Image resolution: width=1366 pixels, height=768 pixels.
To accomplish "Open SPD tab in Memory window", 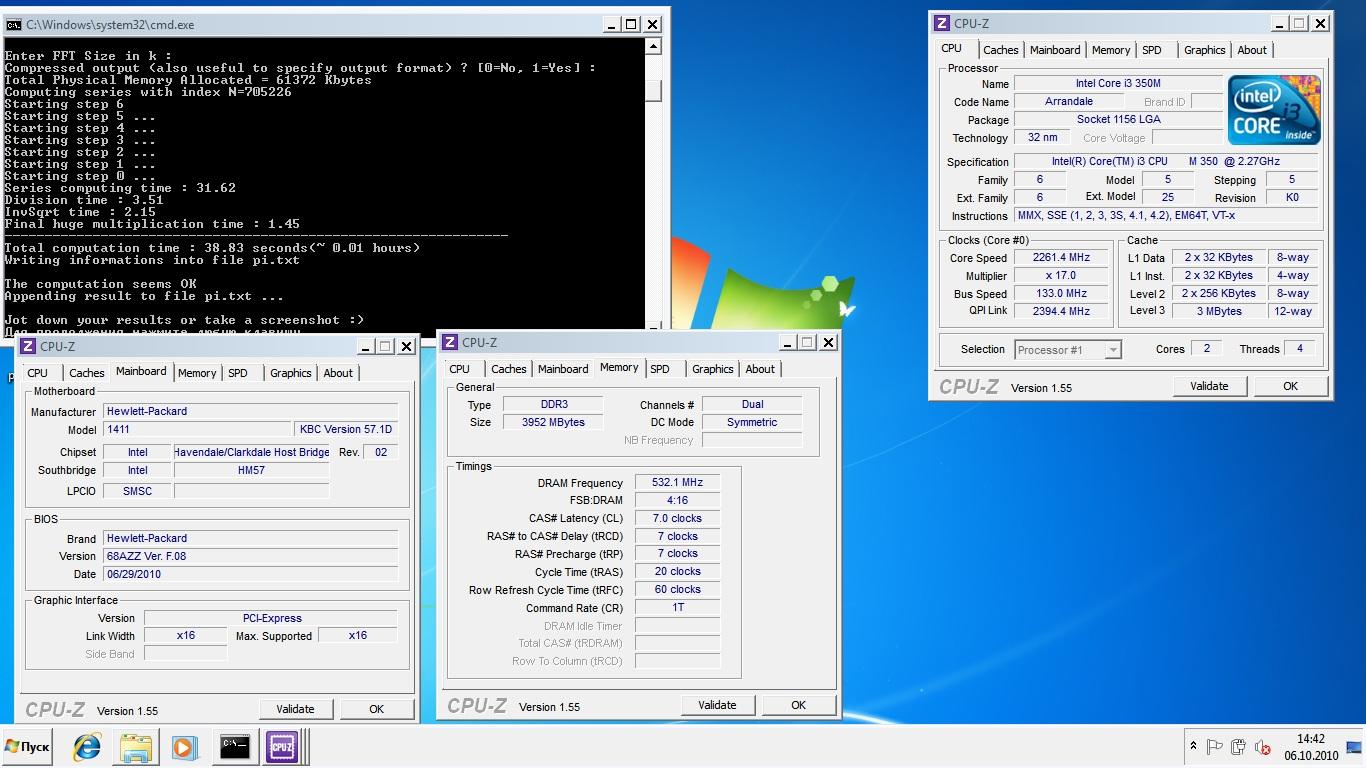I will pyautogui.click(x=660, y=369).
